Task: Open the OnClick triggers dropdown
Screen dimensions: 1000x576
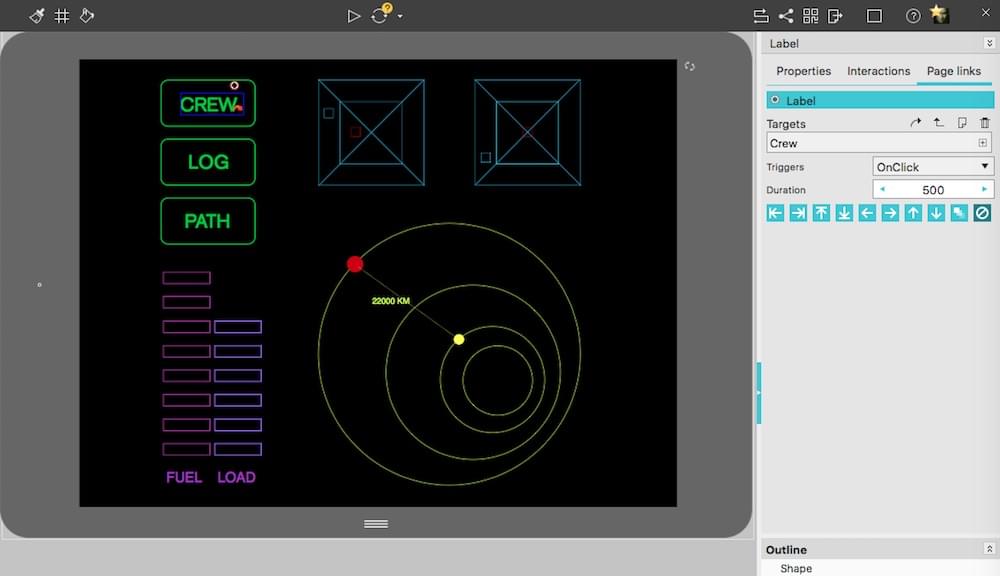Action: tap(932, 166)
